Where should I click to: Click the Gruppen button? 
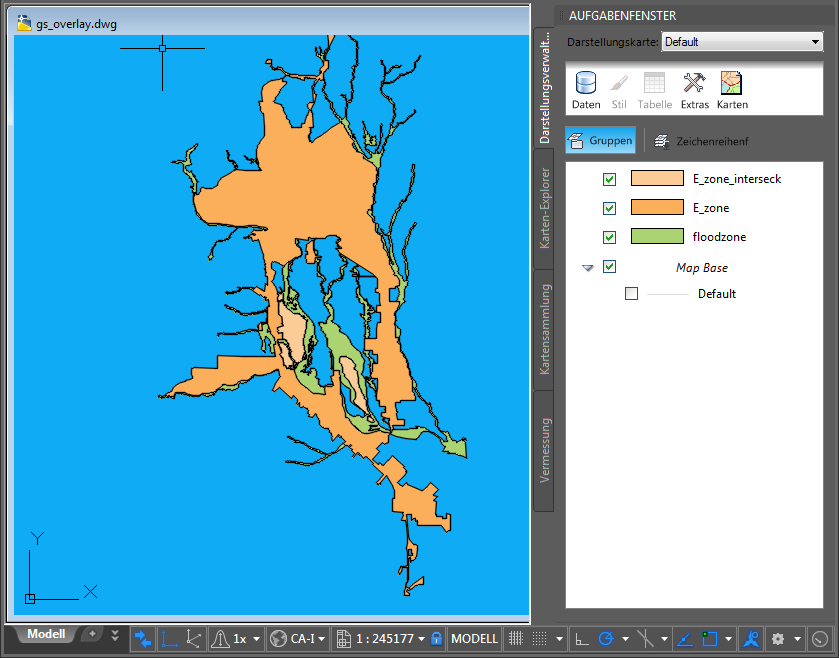600,141
